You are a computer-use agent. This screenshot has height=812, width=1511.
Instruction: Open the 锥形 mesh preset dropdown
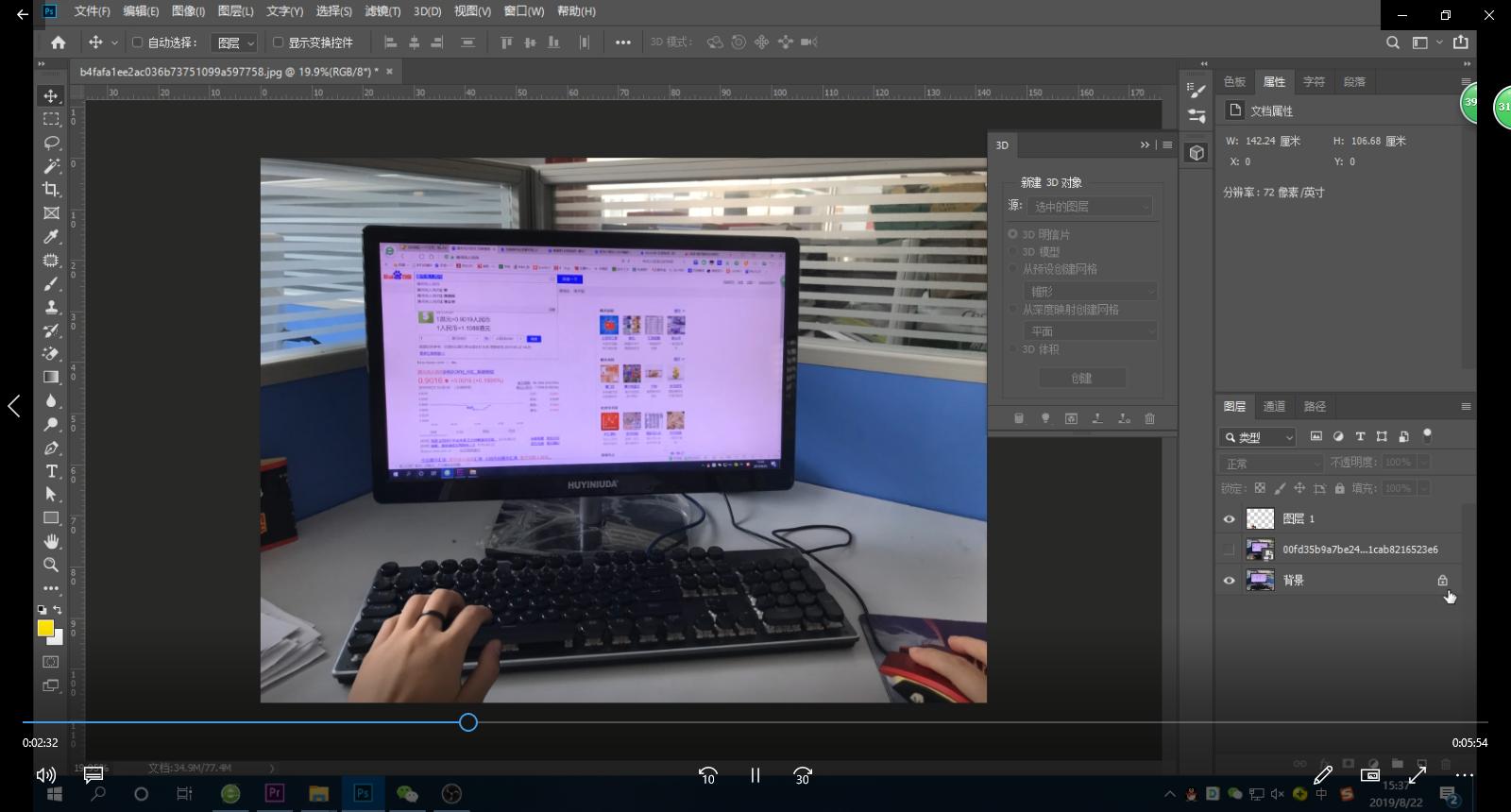(x=1091, y=292)
